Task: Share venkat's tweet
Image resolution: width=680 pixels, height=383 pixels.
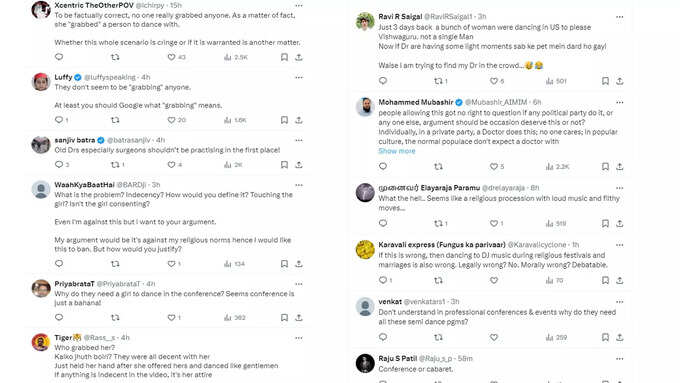Action: [x=620, y=337]
